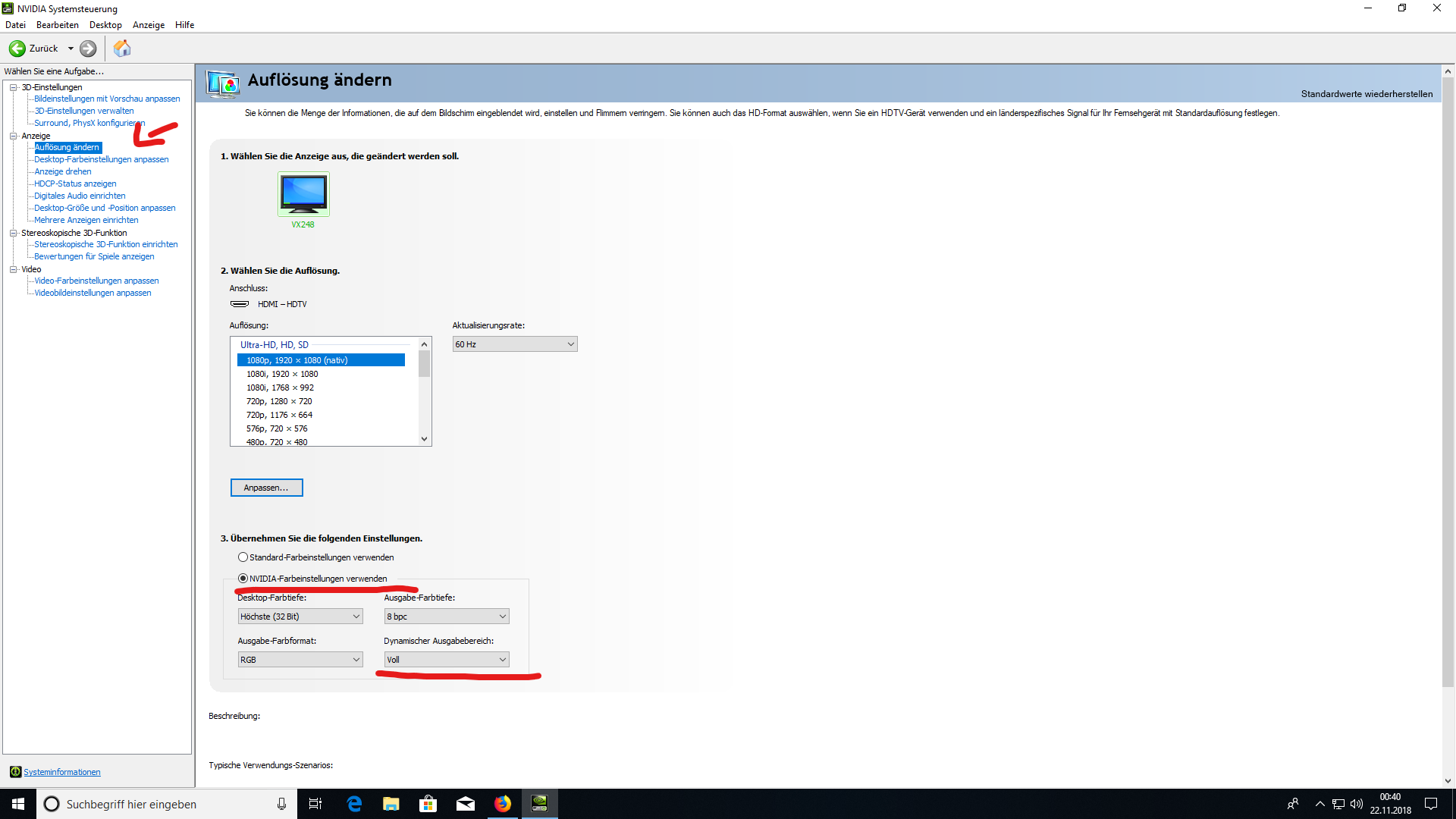Launch Firefox from the taskbar
The height and width of the screenshot is (819, 1456).
502,804
